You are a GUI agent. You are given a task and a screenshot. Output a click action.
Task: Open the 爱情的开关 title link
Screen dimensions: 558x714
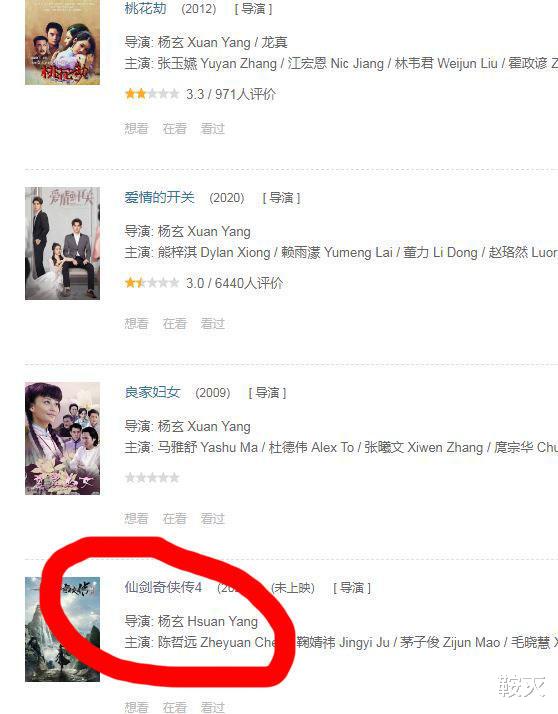click(x=159, y=197)
